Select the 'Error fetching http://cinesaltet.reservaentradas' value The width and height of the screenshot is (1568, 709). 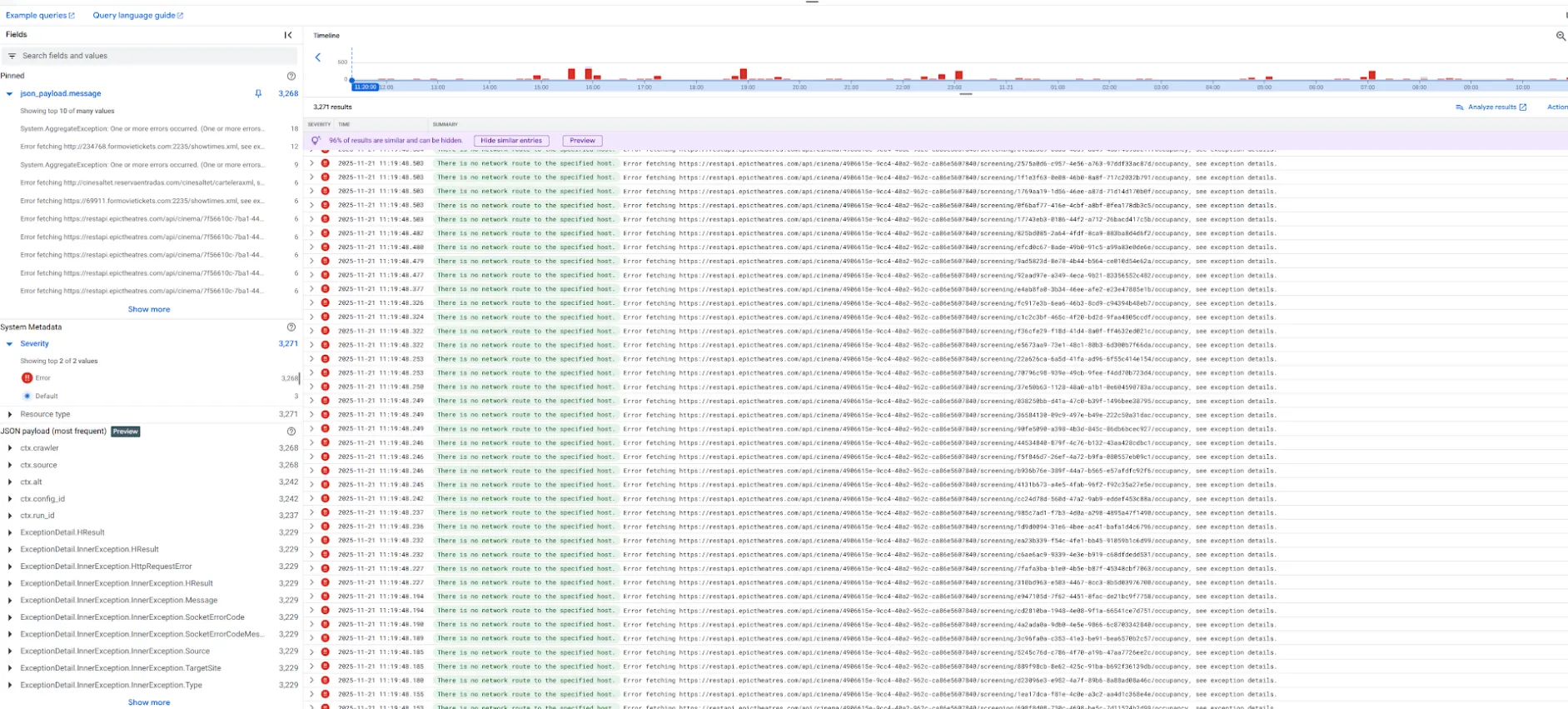(142, 182)
